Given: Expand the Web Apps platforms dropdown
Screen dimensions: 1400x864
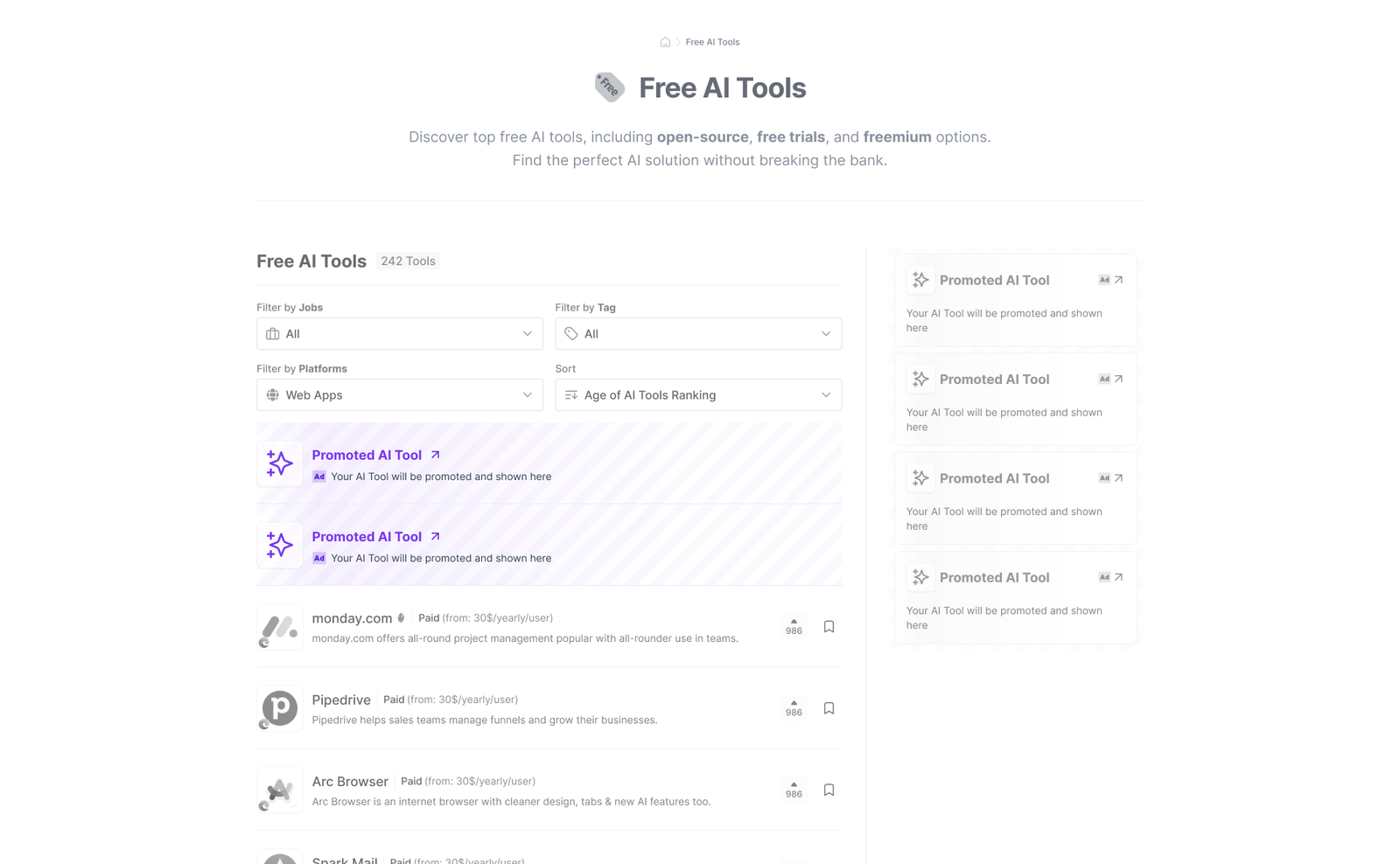Looking at the screenshot, I should click(x=400, y=395).
